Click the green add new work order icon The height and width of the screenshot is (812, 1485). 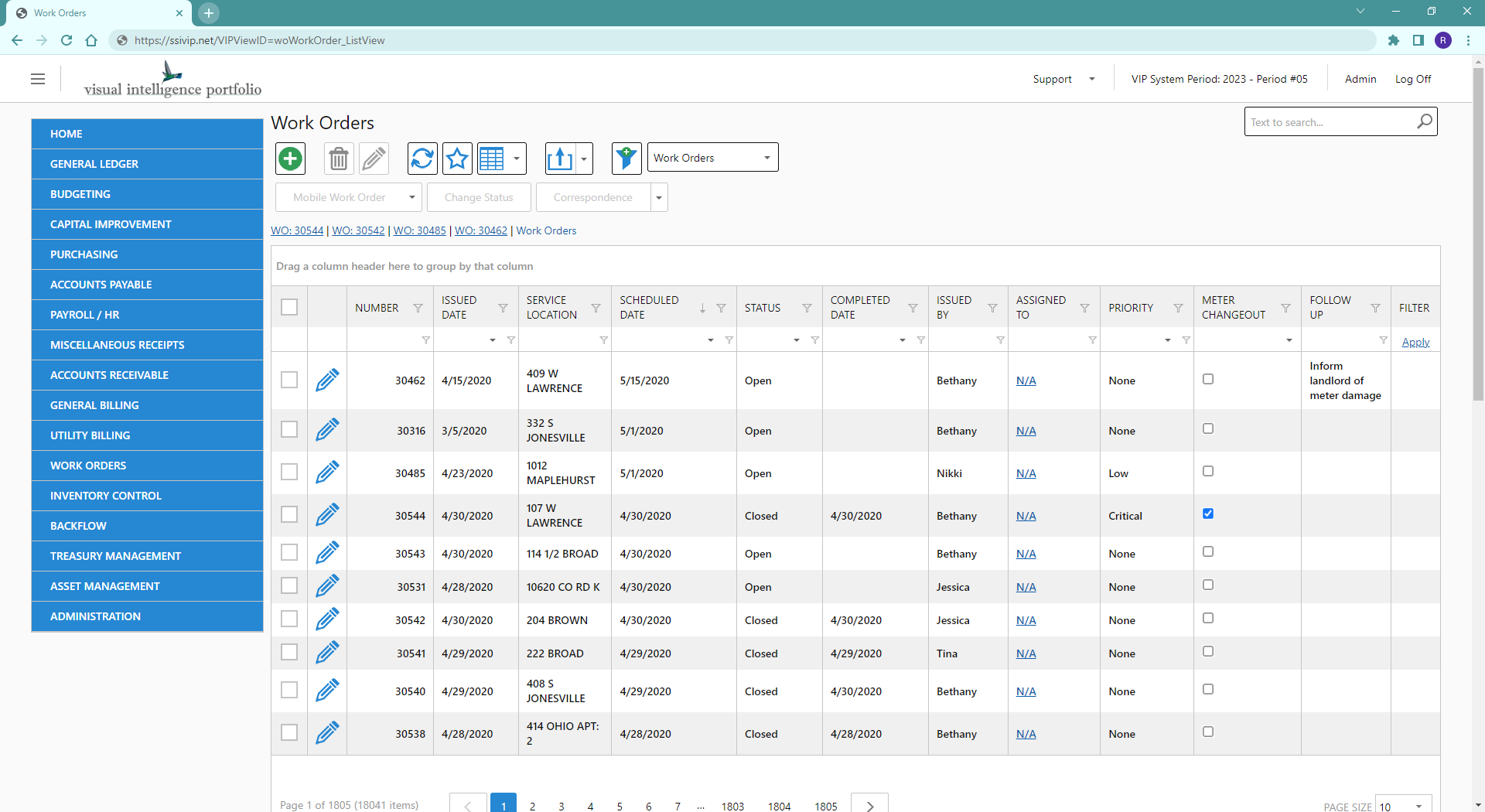coord(290,158)
